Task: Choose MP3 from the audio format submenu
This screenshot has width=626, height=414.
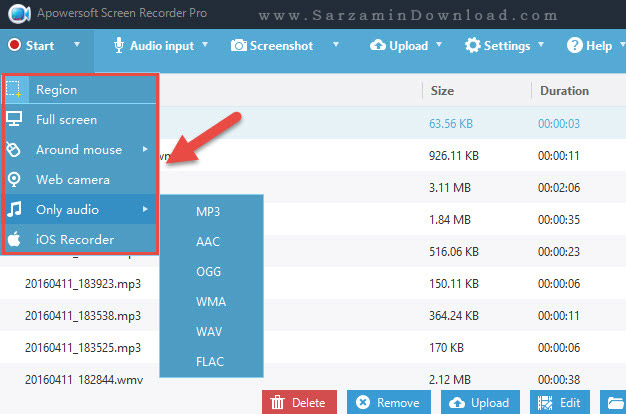Action: [208, 211]
